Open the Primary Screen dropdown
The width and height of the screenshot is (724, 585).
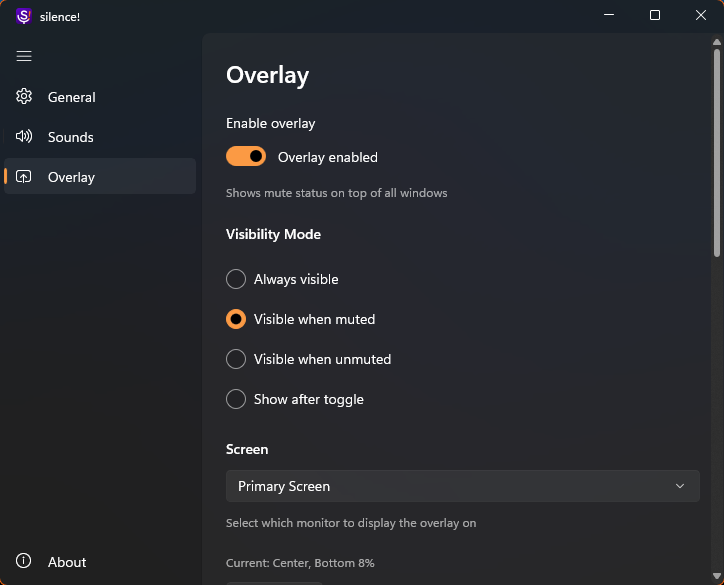463,486
